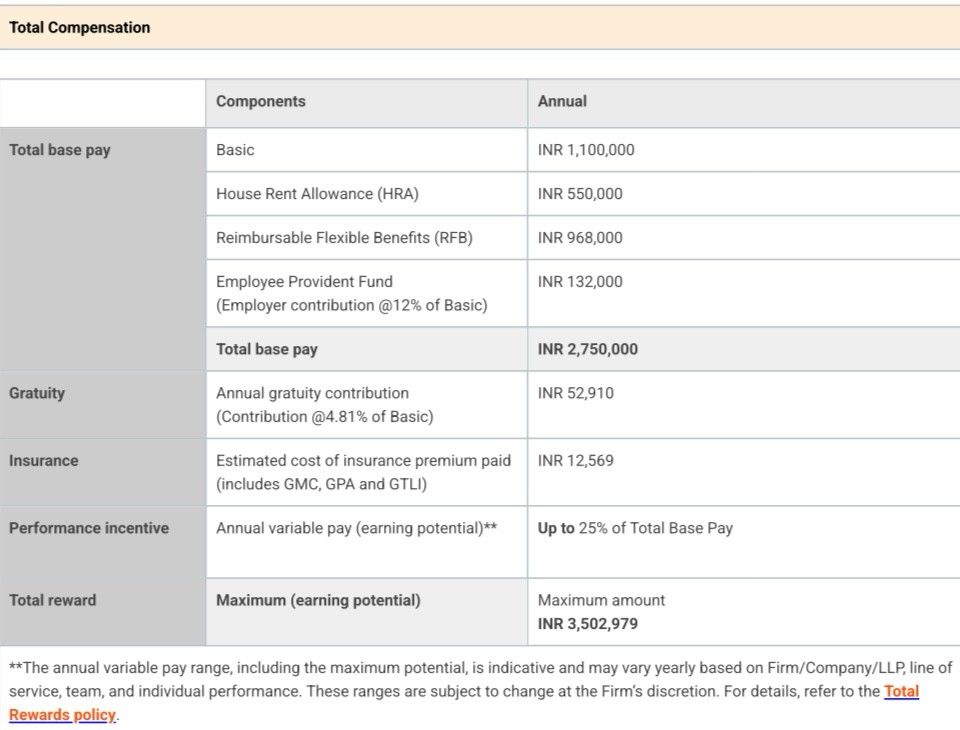Click the Annual variable pay description

356,528
